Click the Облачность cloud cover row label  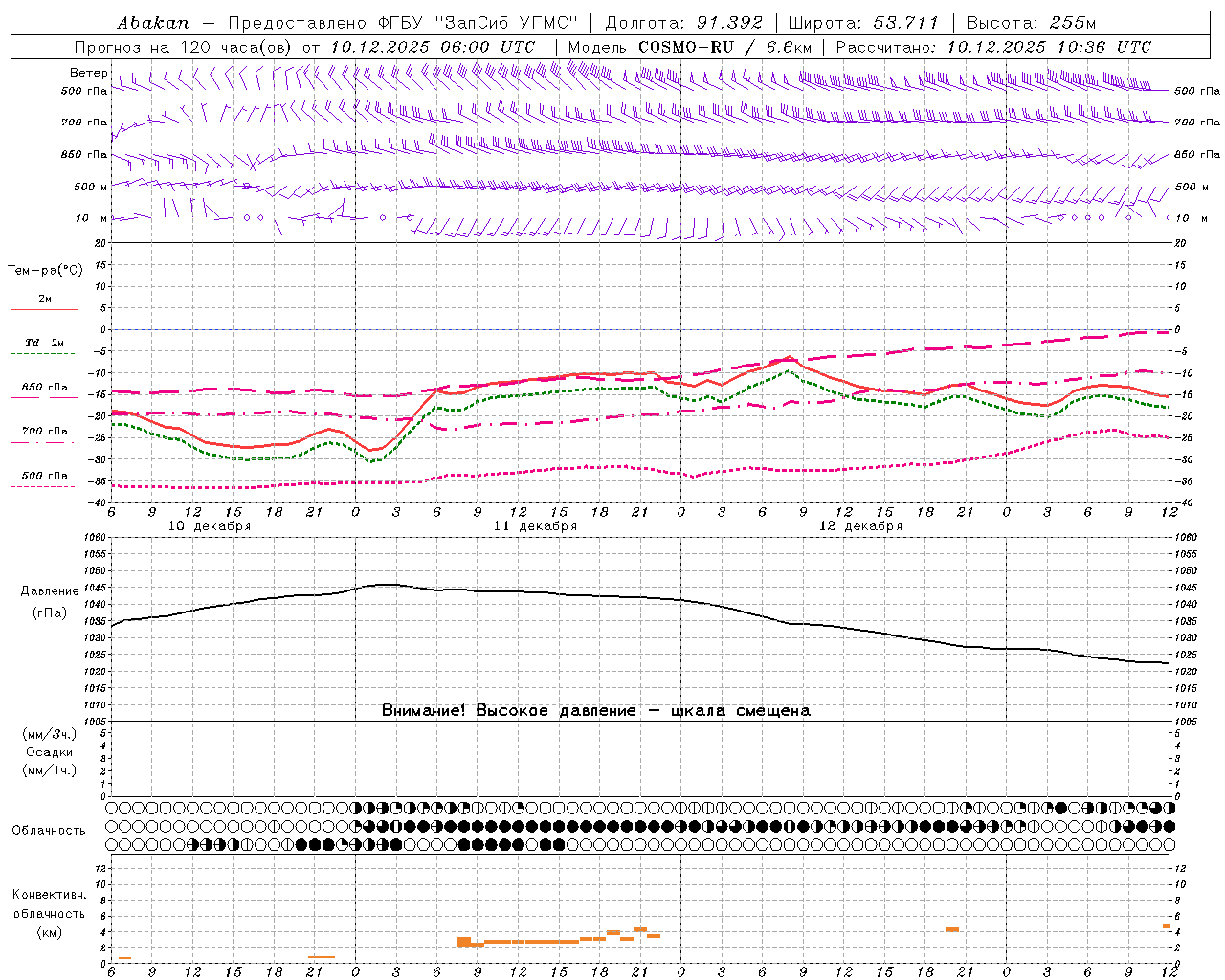point(49,831)
